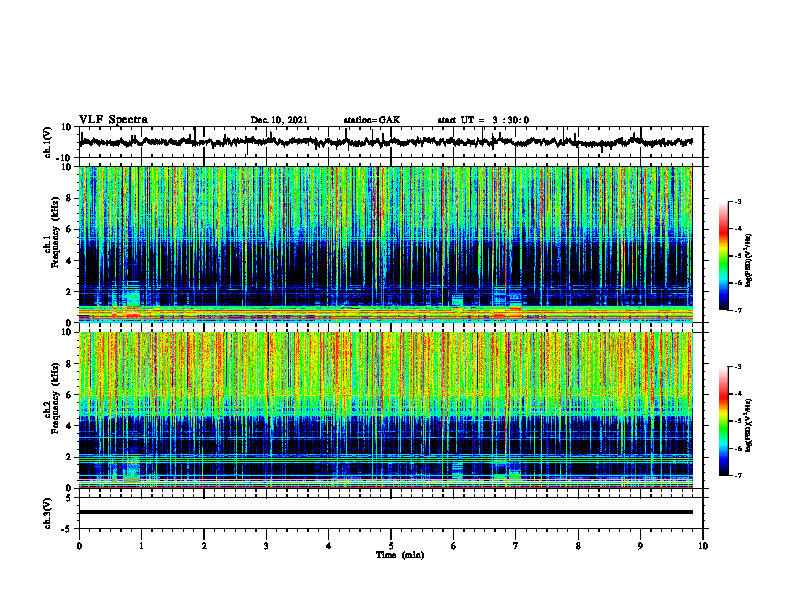Click the 'start UT = 3:30:0' label
Image resolution: width=792 pixels, height=612 pixels.
pyautogui.click(x=483, y=120)
